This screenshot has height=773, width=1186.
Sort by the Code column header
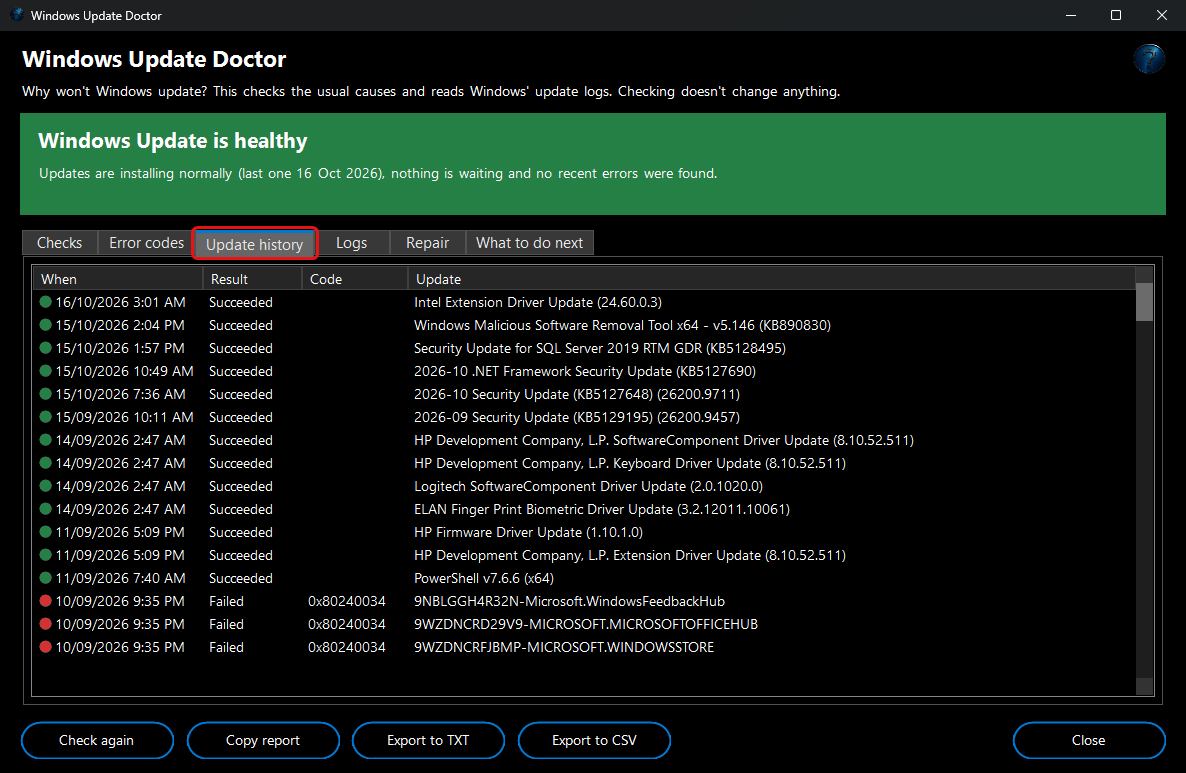point(355,279)
